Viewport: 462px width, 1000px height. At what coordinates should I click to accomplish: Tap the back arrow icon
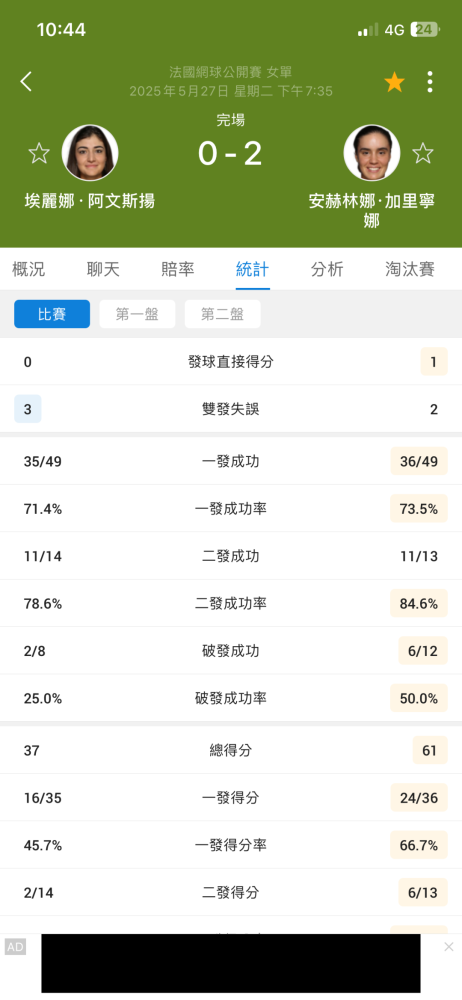pyautogui.click(x=26, y=82)
